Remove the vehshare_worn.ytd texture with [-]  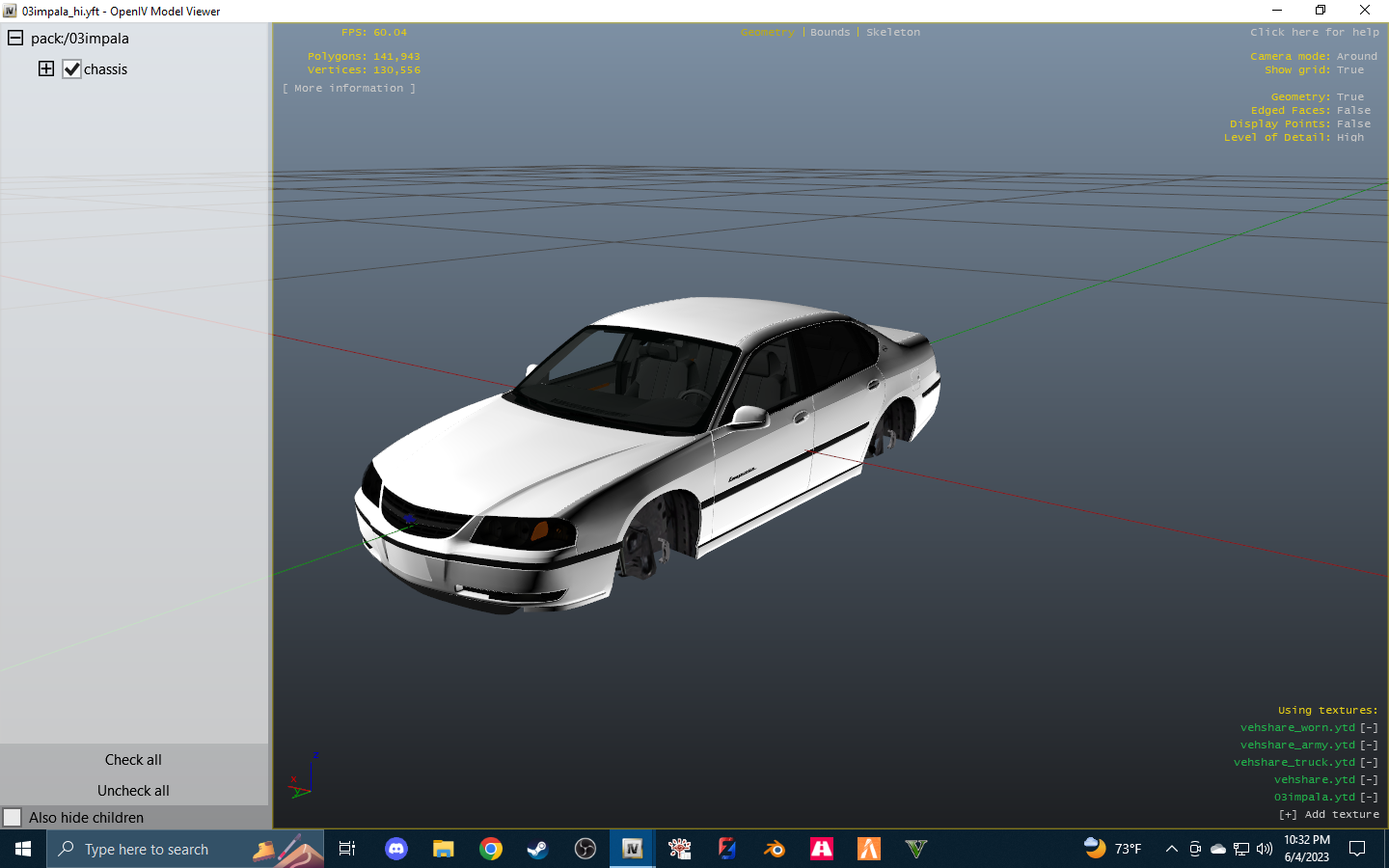(x=1369, y=728)
